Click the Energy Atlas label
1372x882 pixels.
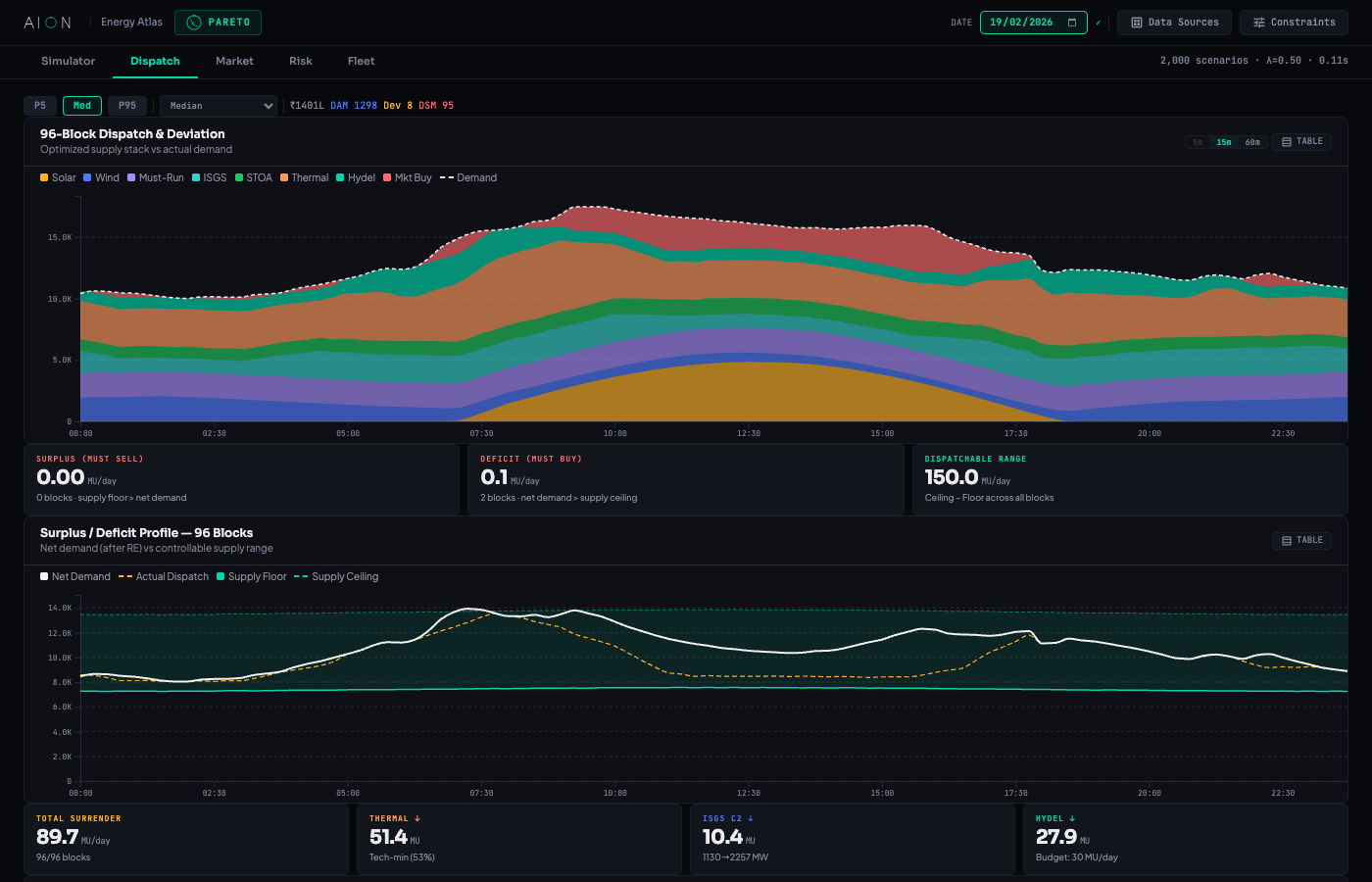131,22
